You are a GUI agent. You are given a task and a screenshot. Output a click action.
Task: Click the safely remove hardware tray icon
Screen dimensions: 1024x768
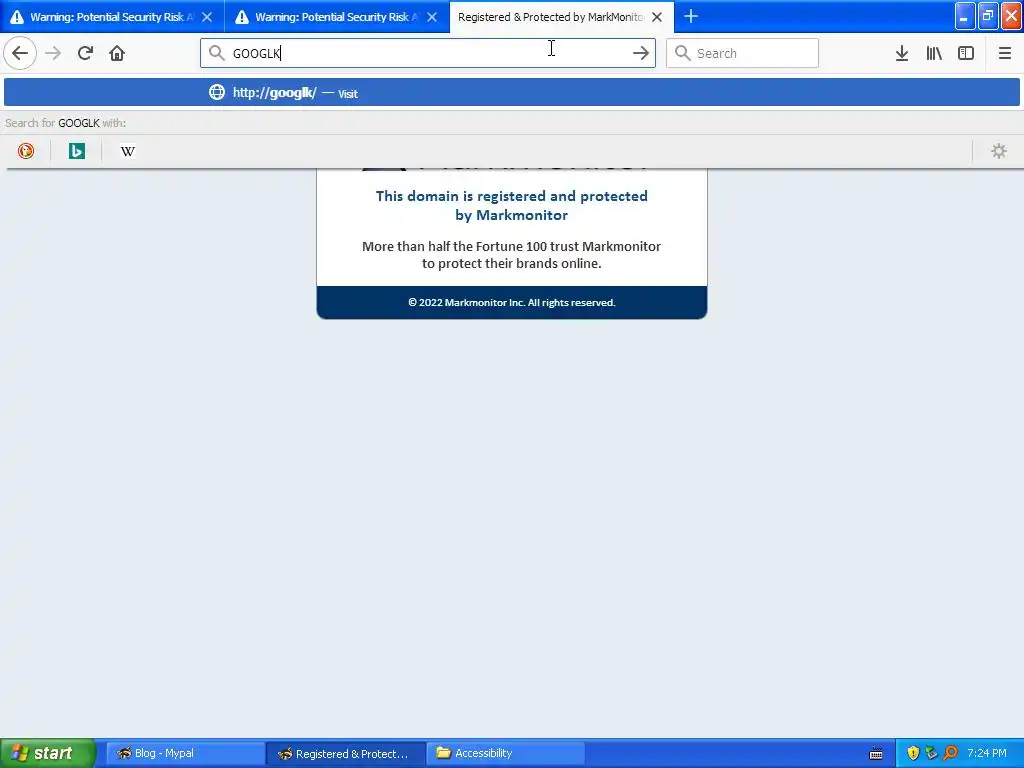click(x=931, y=753)
